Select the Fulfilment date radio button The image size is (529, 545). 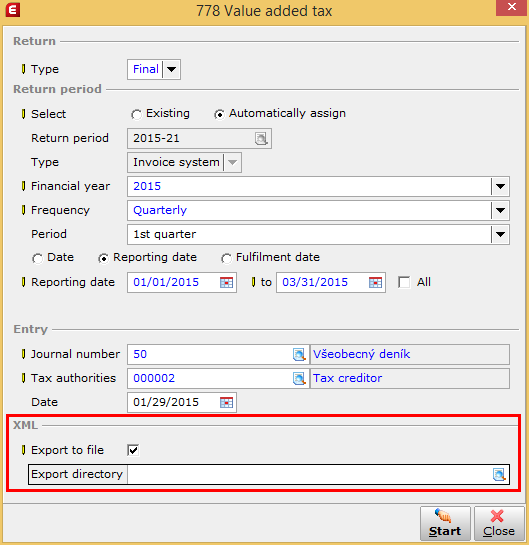226,258
